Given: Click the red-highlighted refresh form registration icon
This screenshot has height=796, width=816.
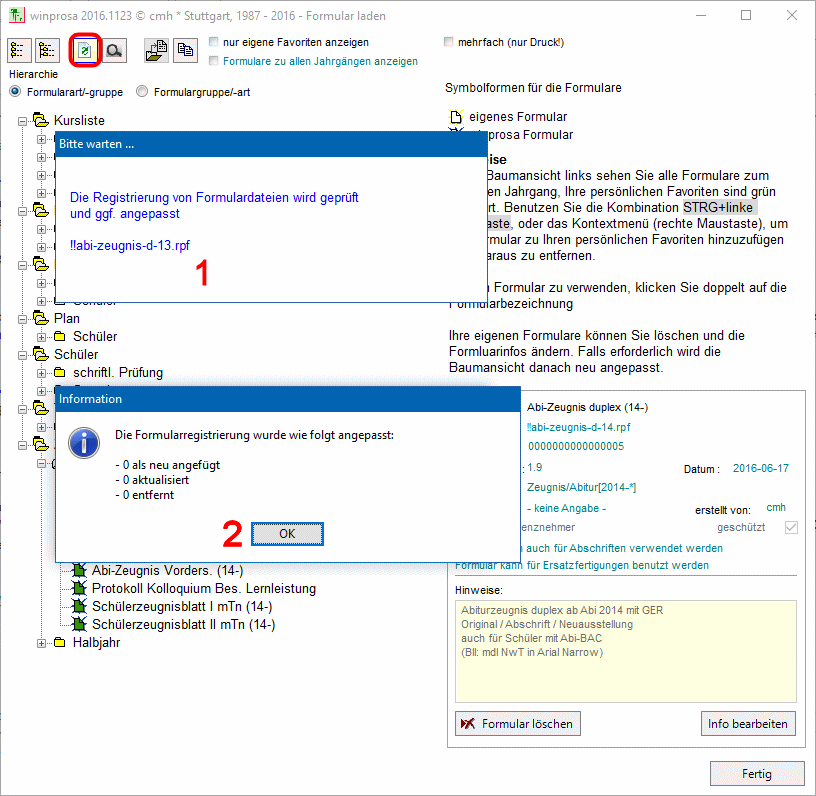Looking at the screenshot, I should click(86, 50).
